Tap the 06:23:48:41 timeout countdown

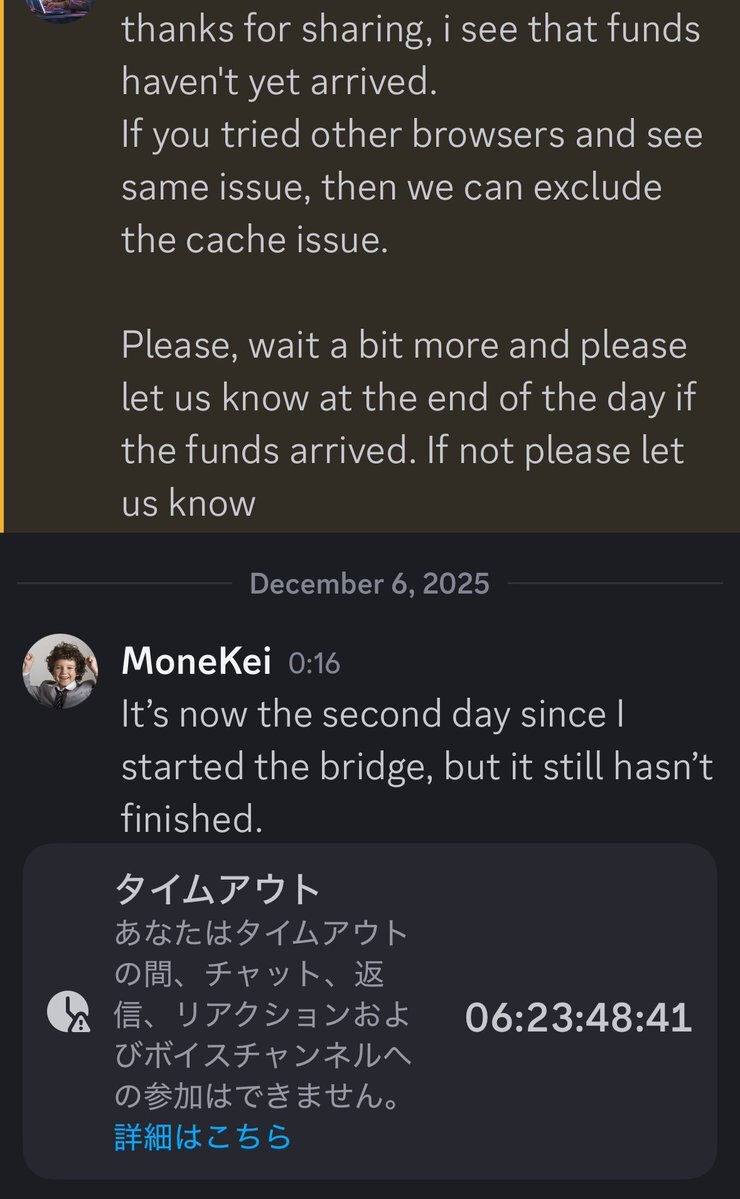[x=578, y=1017]
